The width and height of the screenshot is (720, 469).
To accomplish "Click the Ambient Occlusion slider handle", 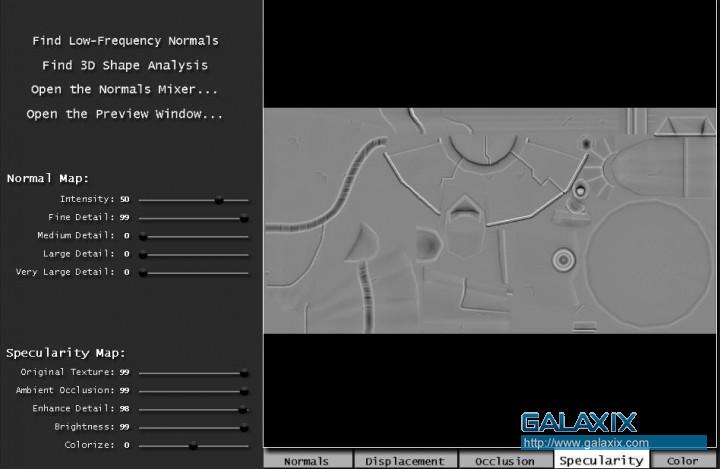I will pos(244,391).
